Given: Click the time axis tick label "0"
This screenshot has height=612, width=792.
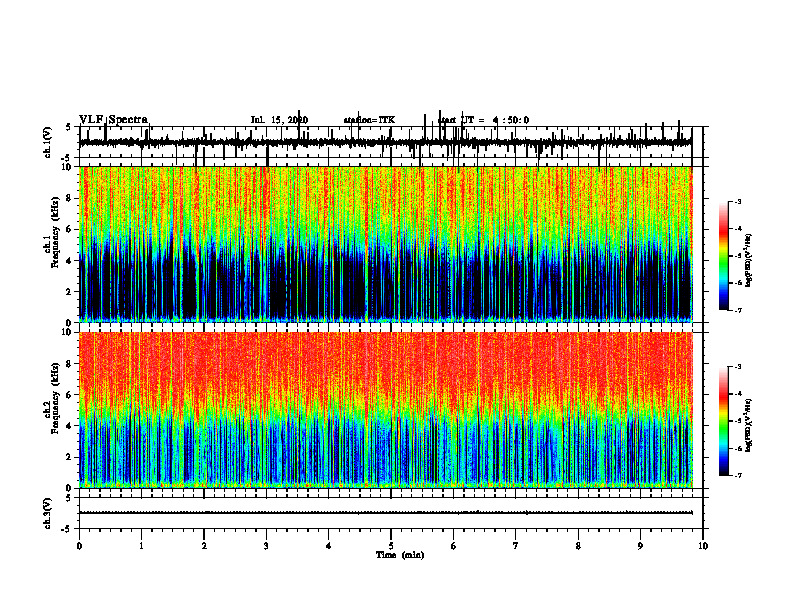Looking at the screenshot, I should tap(79, 546).
